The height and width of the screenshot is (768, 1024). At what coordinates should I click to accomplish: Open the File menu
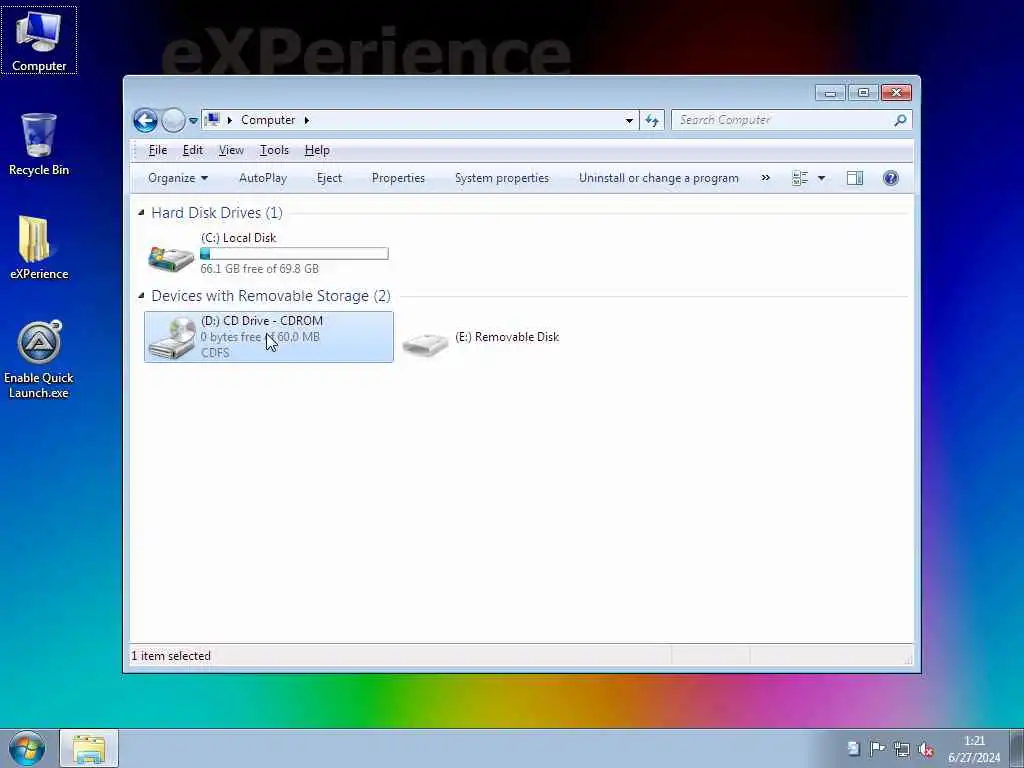click(157, 150)
